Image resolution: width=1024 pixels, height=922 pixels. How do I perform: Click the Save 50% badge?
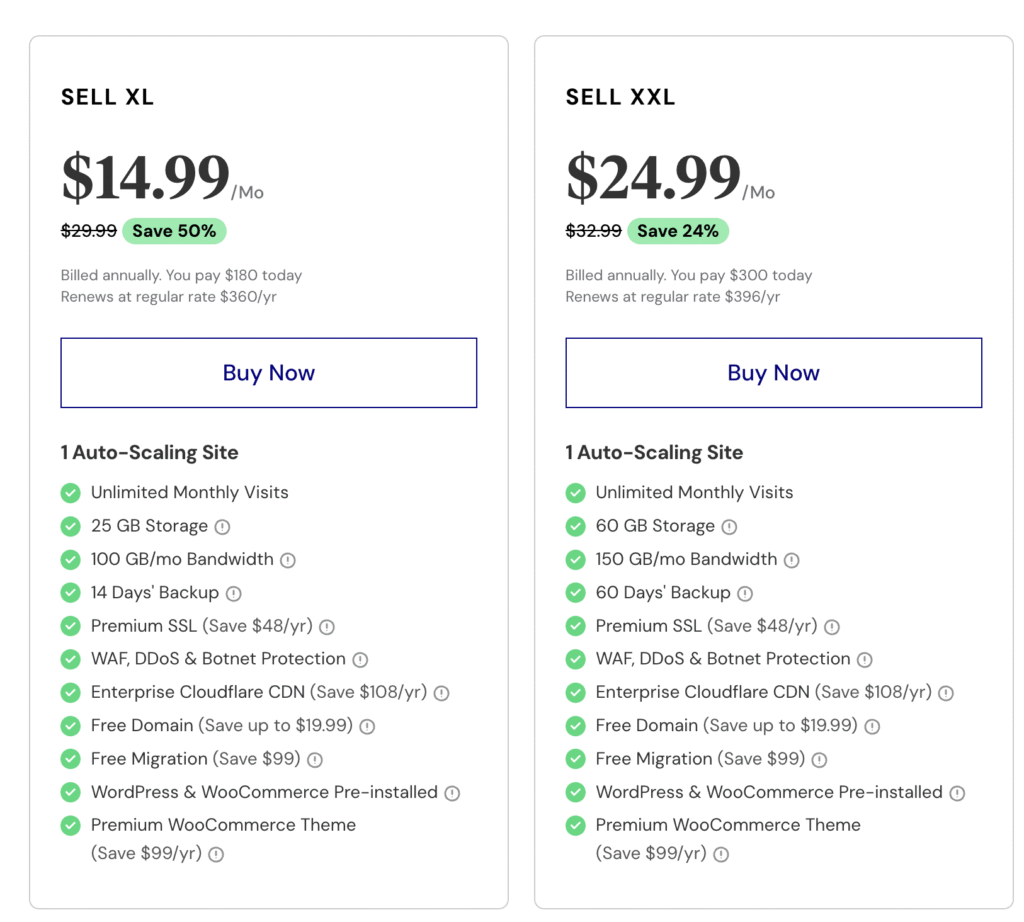point(174,231)
